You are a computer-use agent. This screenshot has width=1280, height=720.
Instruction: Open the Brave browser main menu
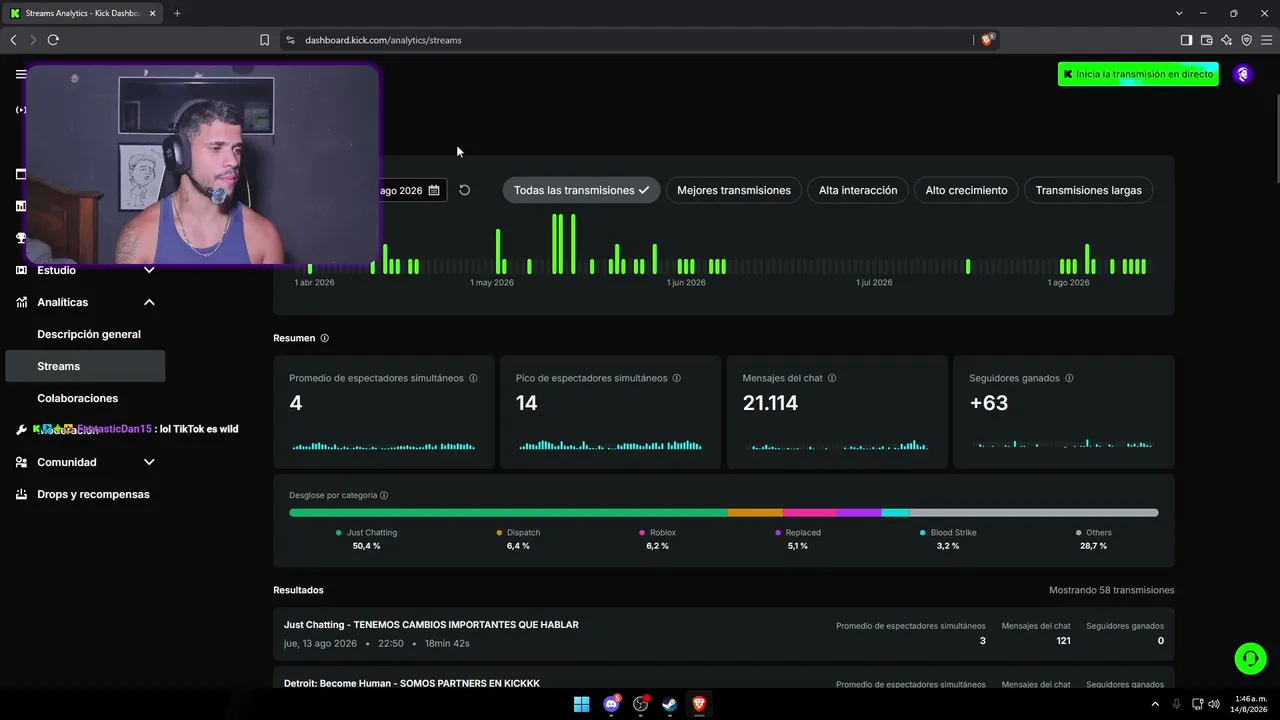(1266, 40)
